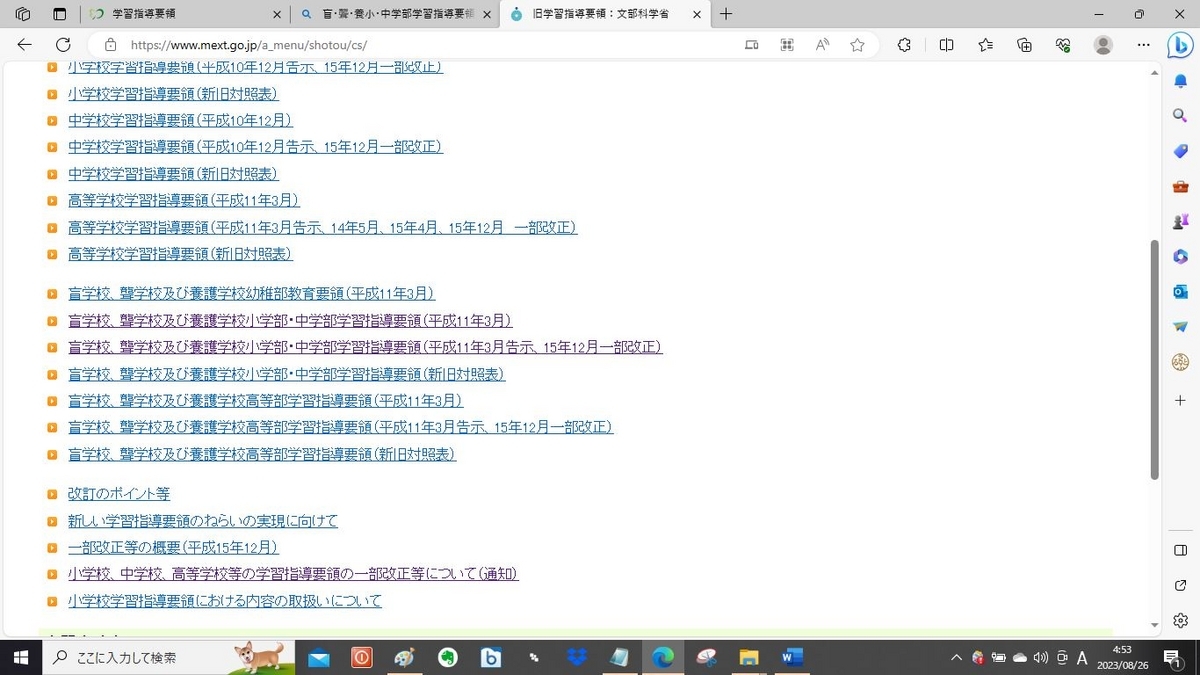
Task: Go back to the previous page
Action: pos(25,45)
